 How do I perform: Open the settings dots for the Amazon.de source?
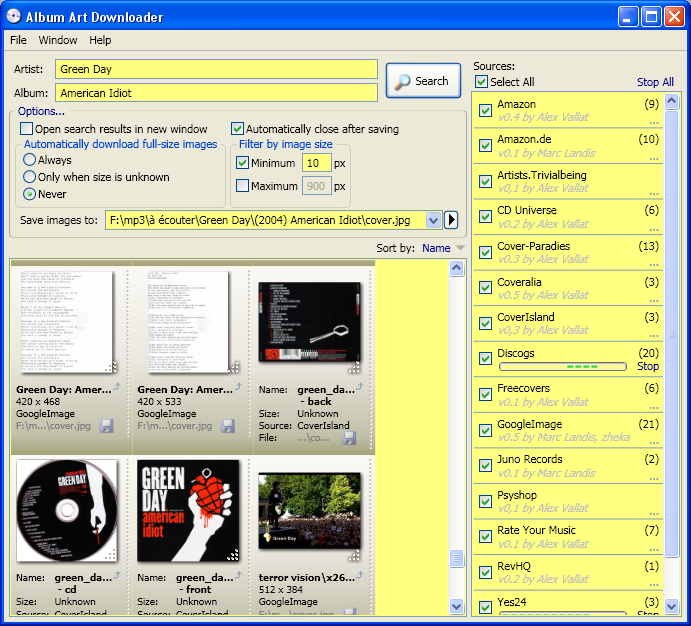click(x=654, y=159)
